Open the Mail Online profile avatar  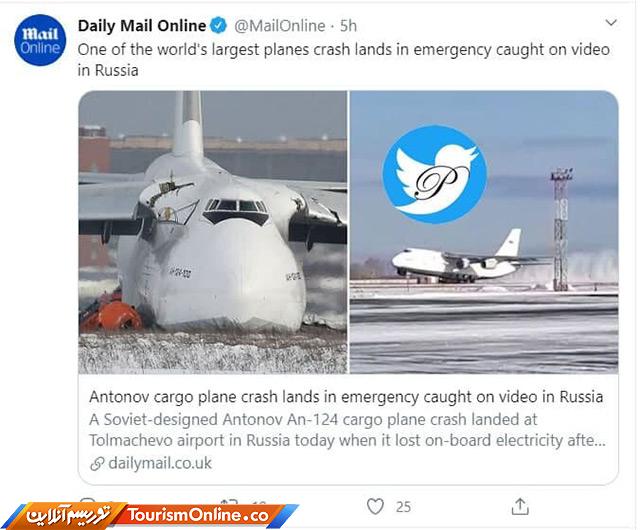click(x=40, y=40)
